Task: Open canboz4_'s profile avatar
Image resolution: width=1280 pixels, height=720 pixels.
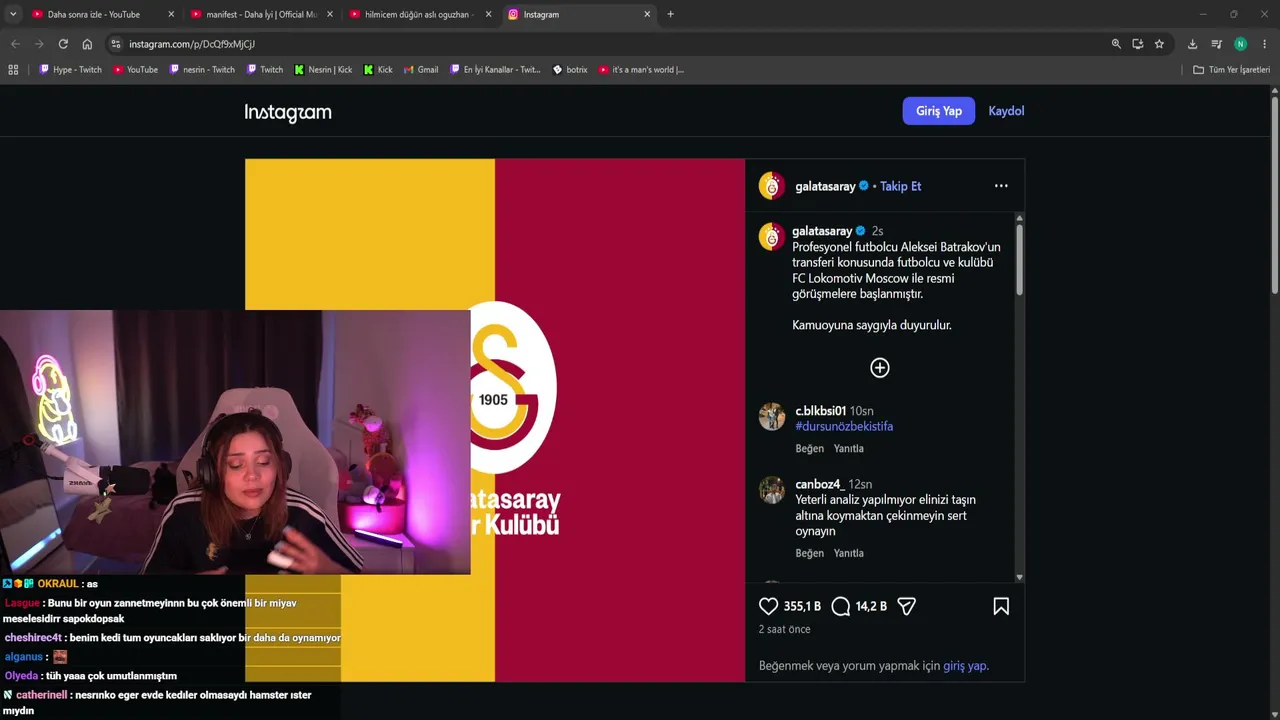Action: tap(772, 490)
